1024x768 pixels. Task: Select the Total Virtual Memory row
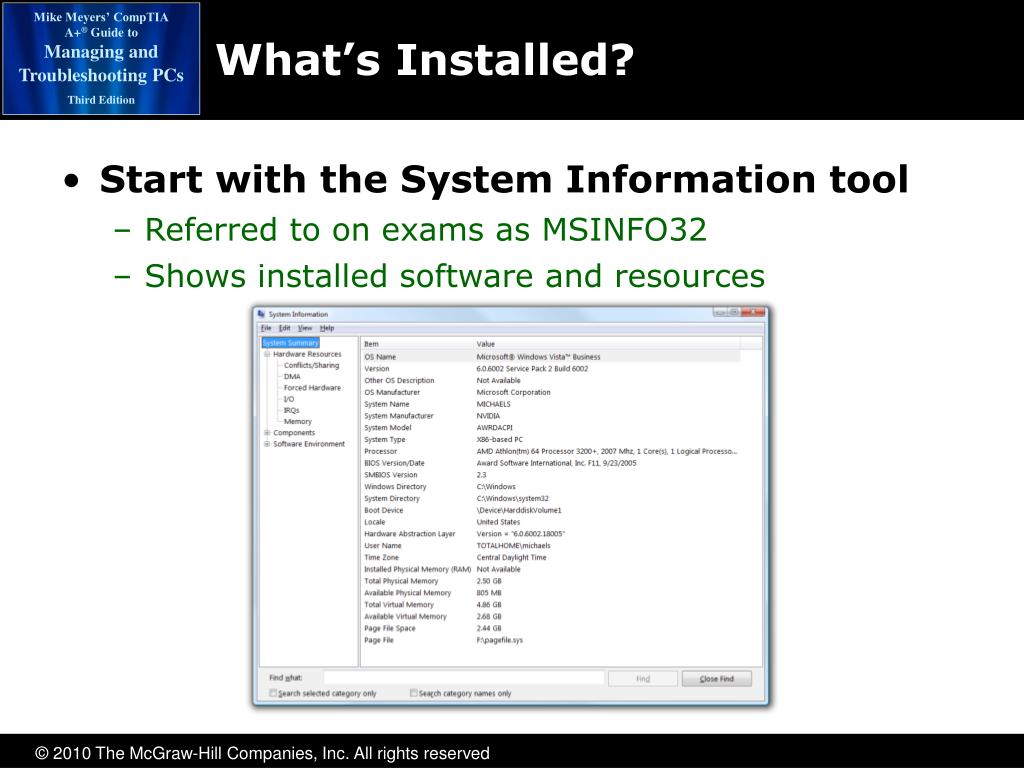551,605
